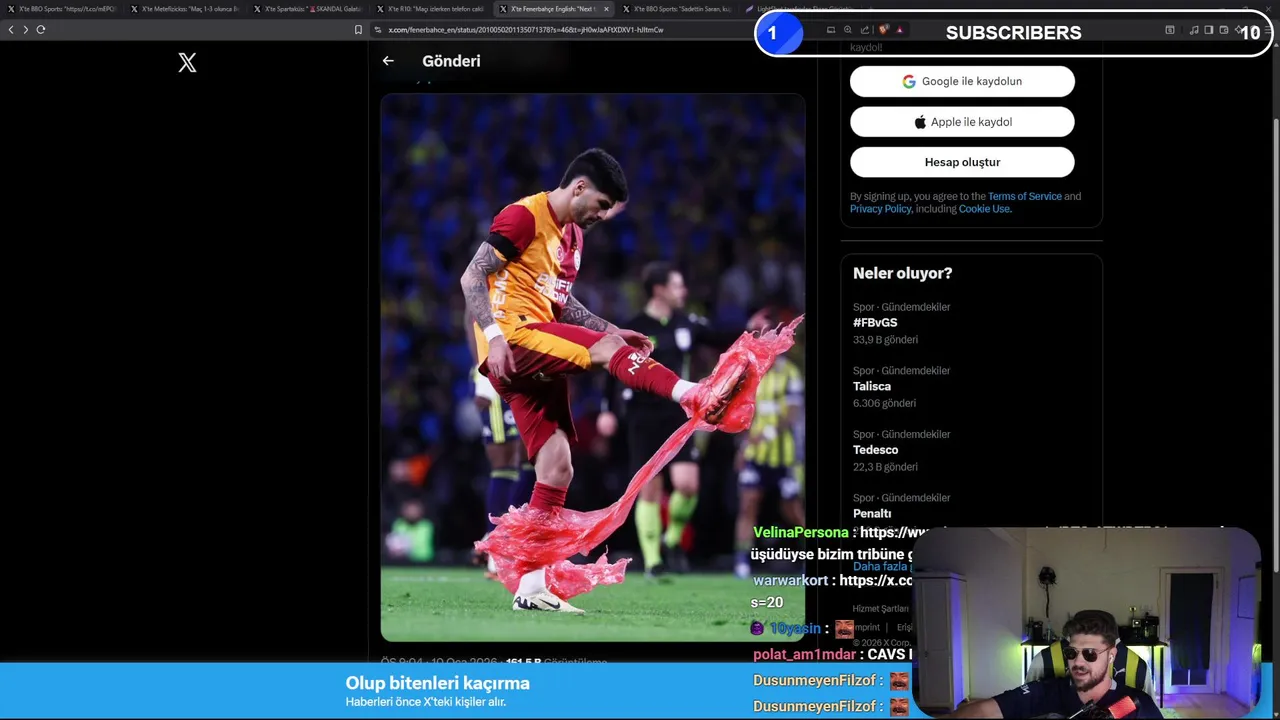The image size is (1280, 720).
Task: Click the Google logo in the signup button
Action: (909, 82)
